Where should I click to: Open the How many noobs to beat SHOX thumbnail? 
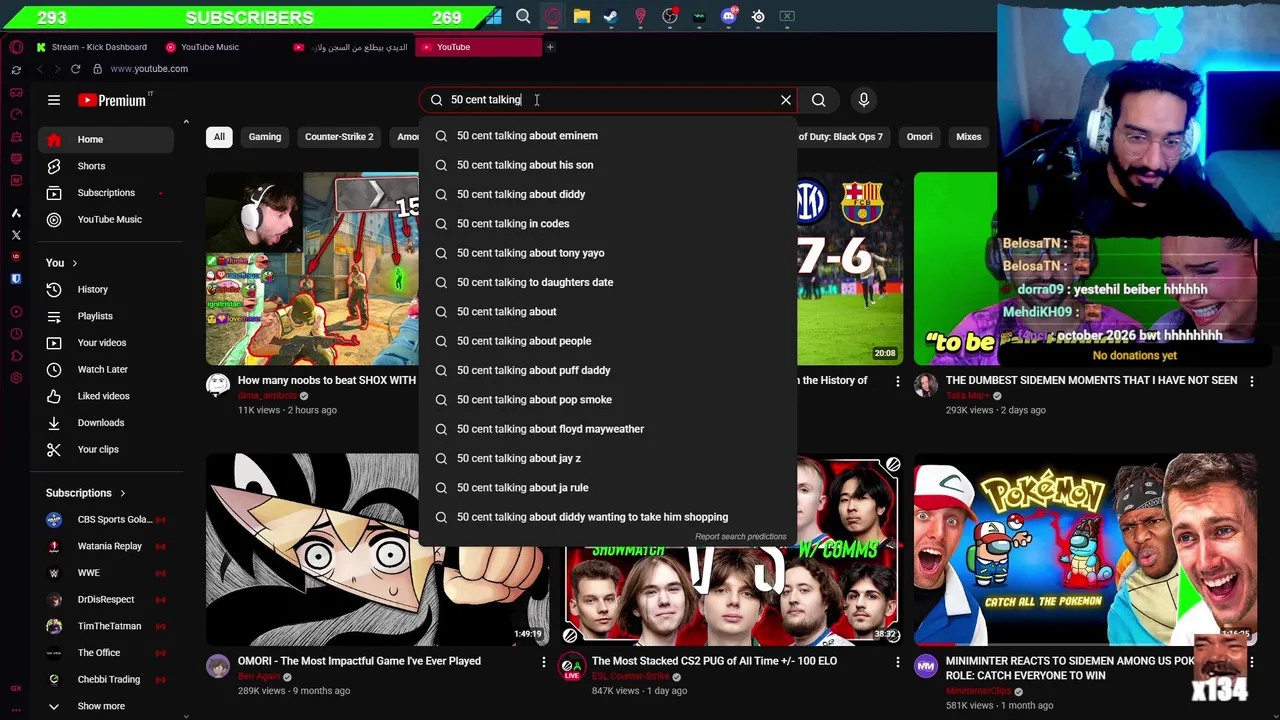pos(312,269)
